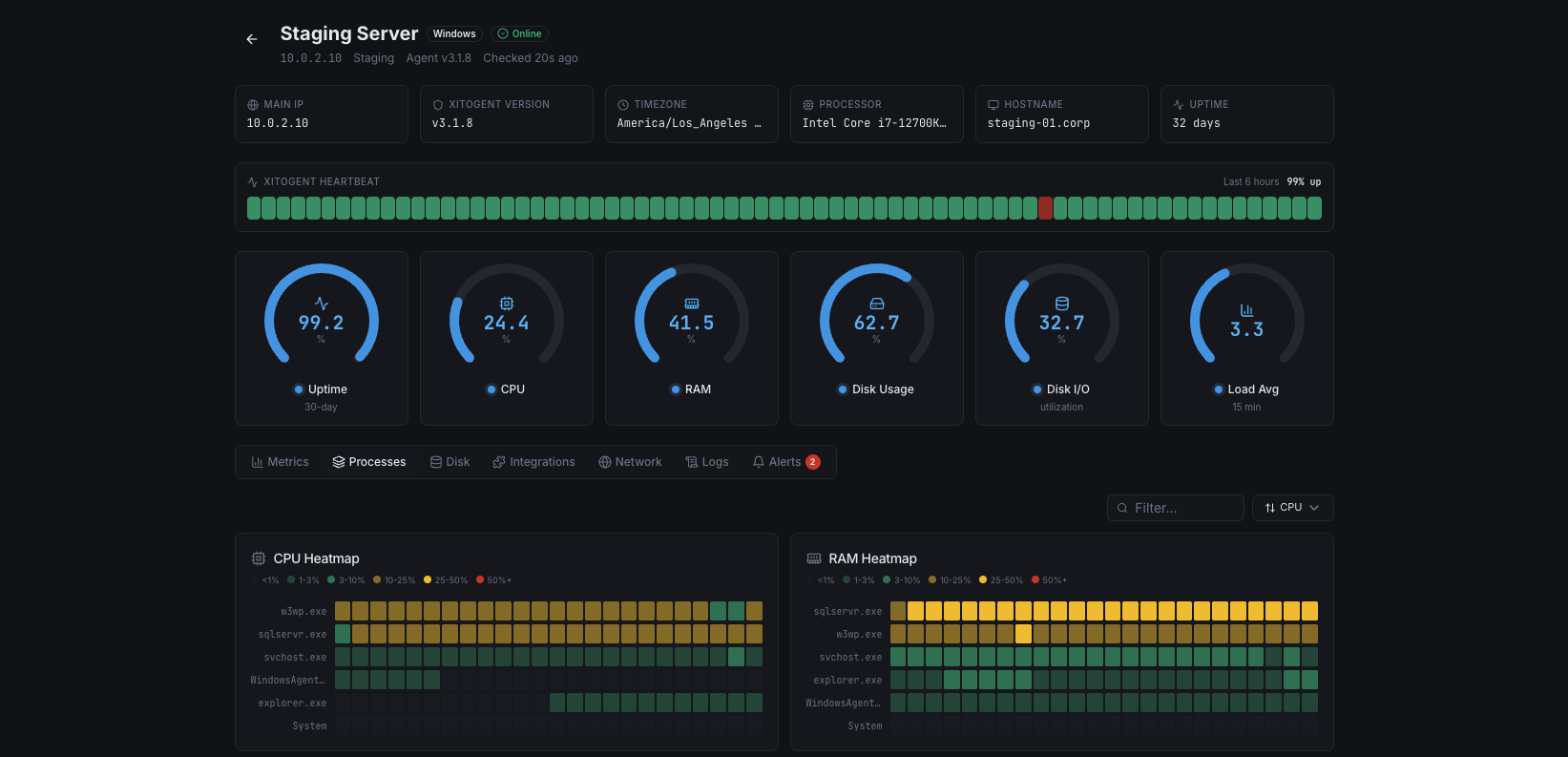Click the Windows OS badge
The image size is (1568, 757).
click(454, 33)
